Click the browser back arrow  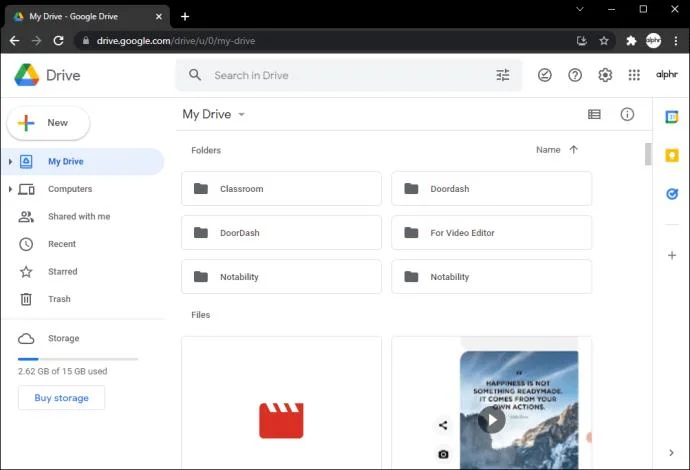[x=15, y=41]
